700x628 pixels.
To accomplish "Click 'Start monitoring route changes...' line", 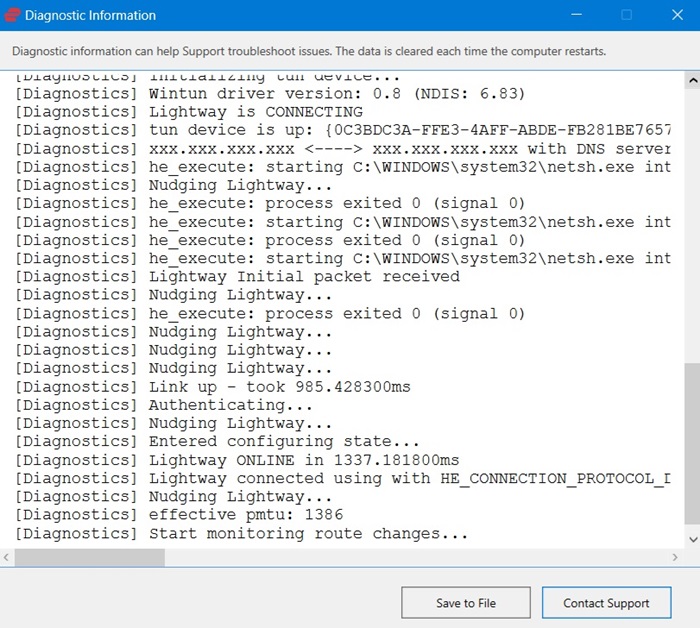I will (242, 533).
